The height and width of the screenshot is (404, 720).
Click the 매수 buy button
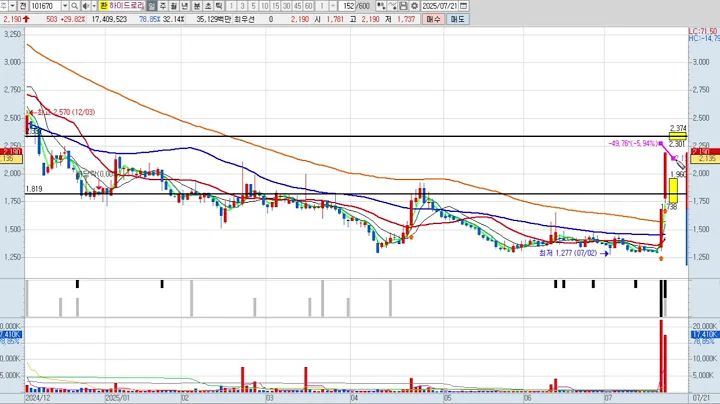click(433, 19)
